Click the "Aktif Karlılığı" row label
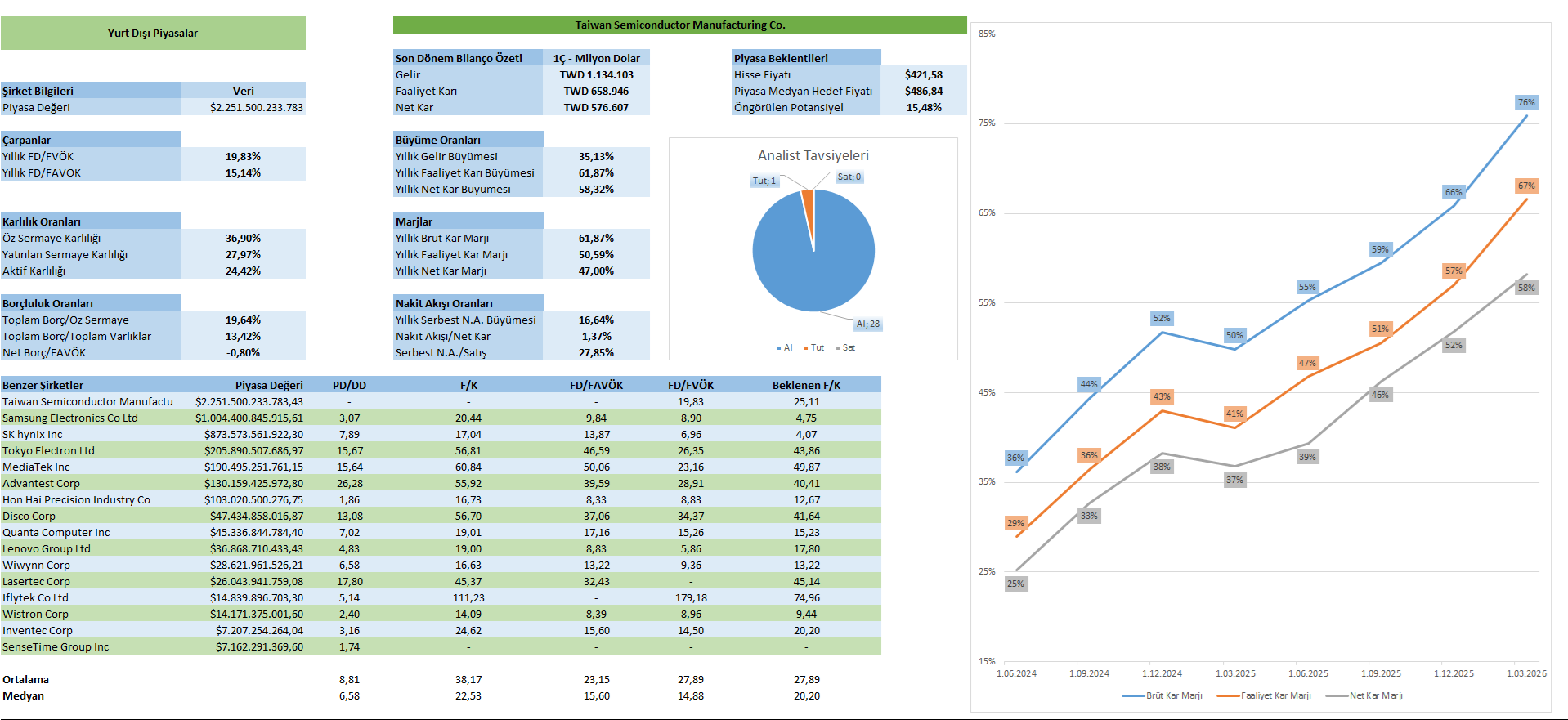1568x720 pixels. coord(34,271)
